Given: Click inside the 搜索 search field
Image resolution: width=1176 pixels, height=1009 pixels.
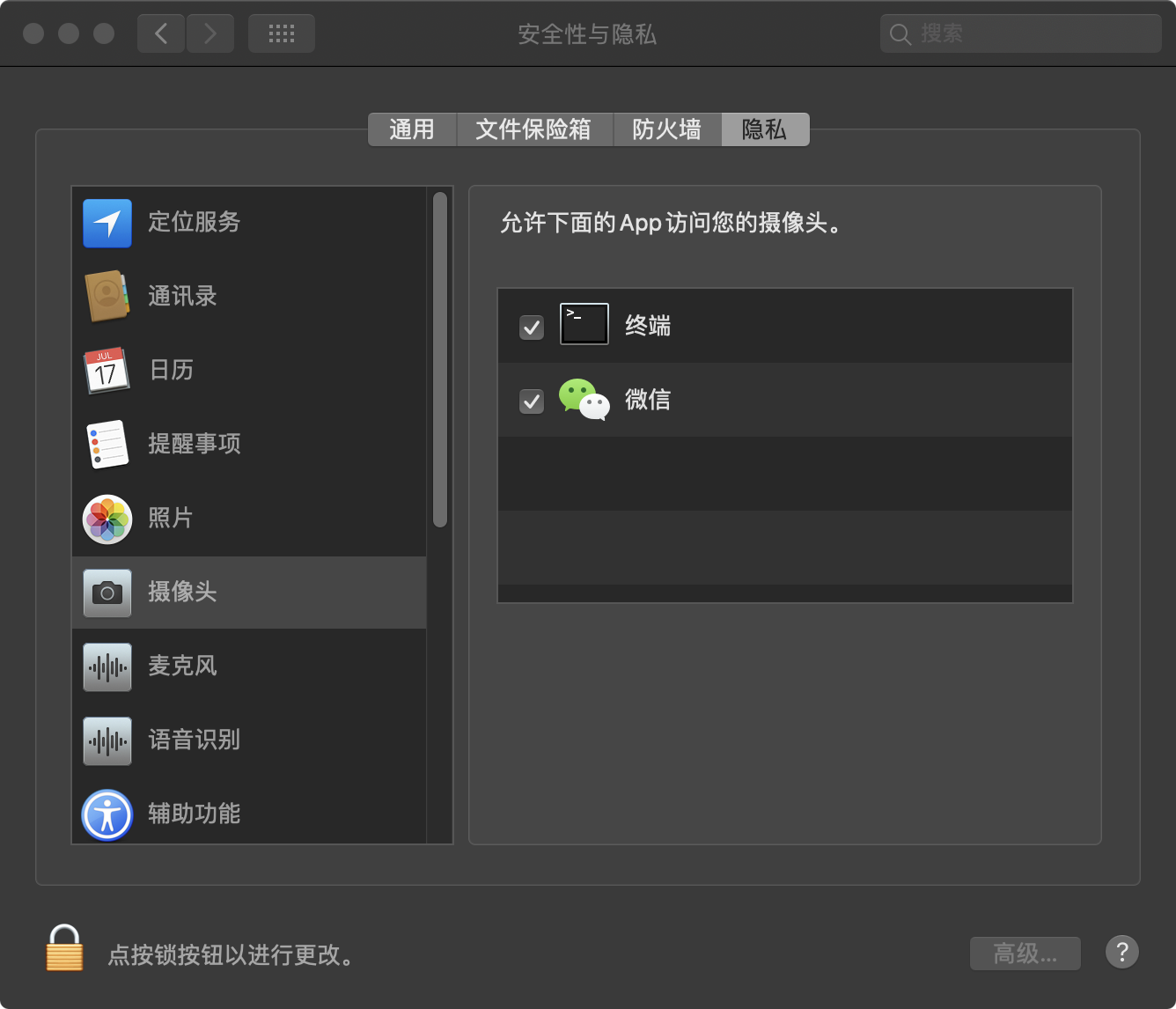Looking at the screenshot, I should pyautogui.click(x=1019, y=33).
